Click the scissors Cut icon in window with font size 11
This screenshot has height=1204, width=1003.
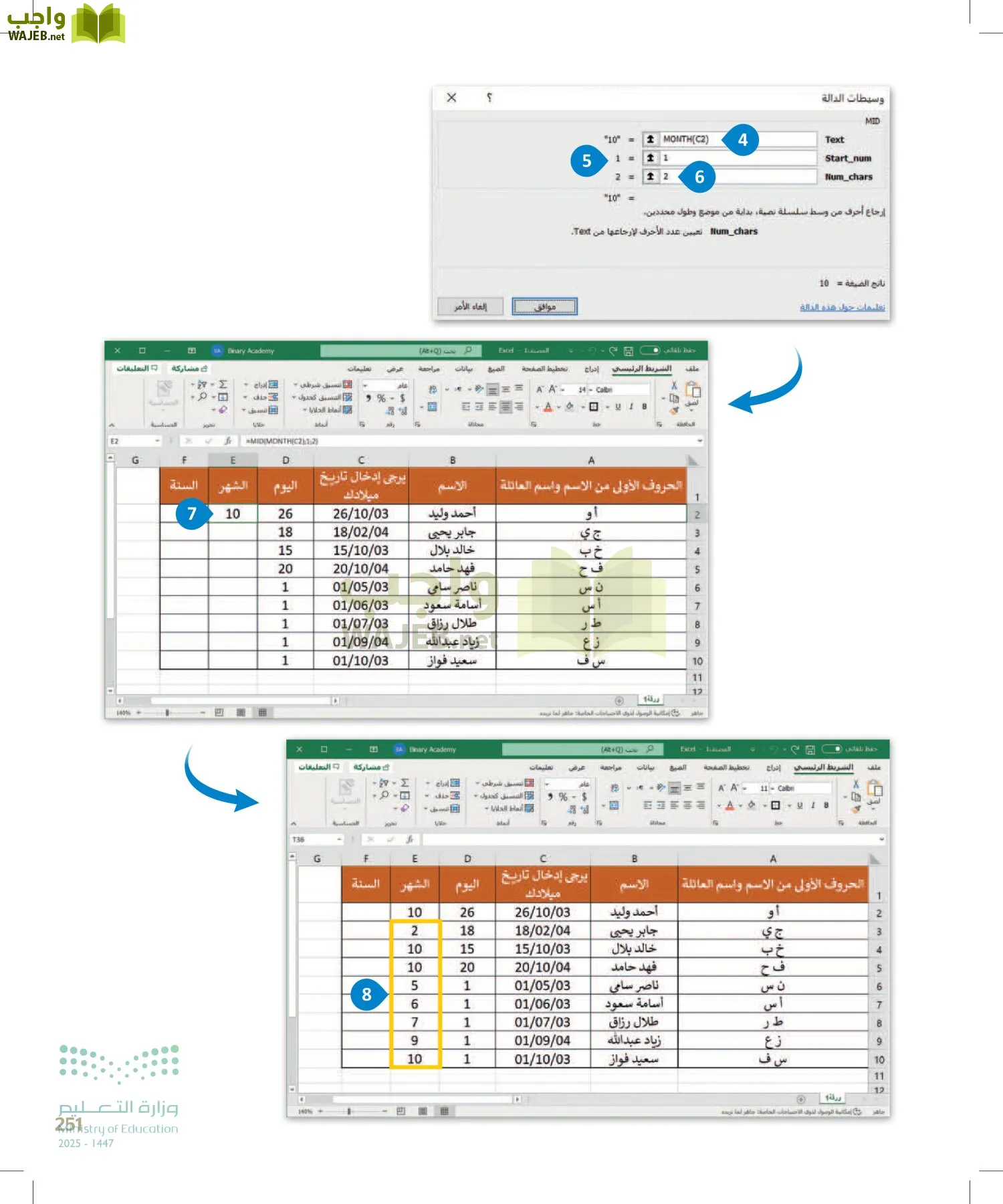(x=855, y=784)
